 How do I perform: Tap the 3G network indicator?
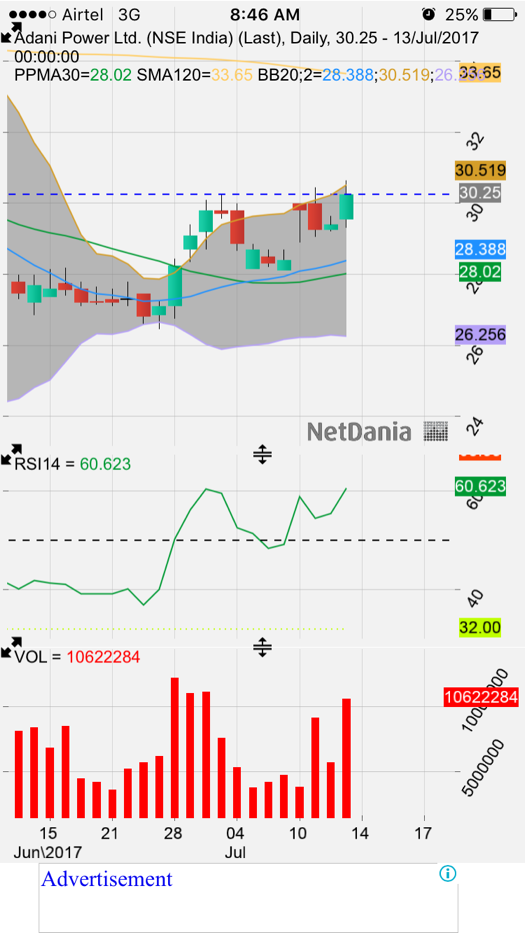coord(129,14)
